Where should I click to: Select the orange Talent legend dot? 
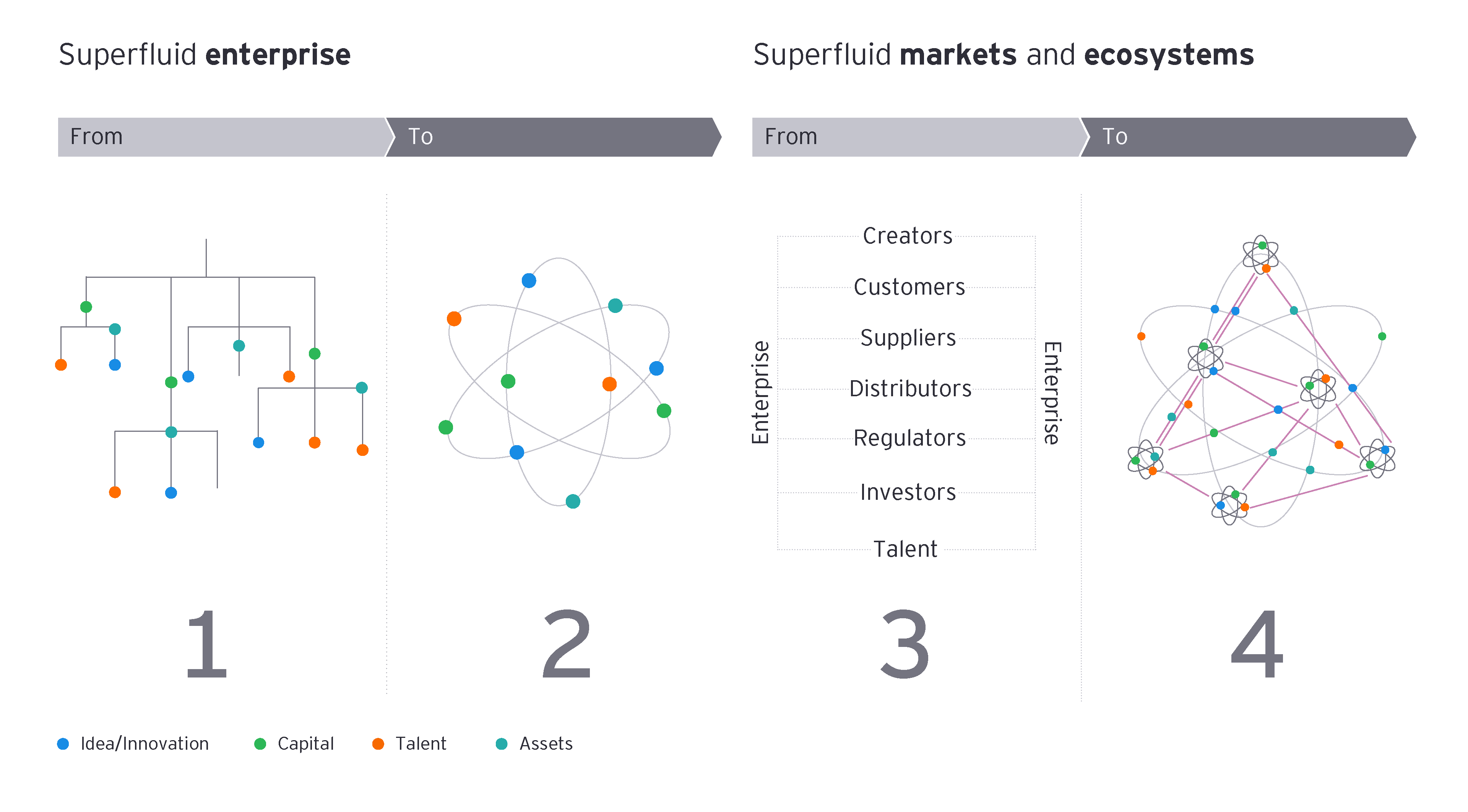378,744
